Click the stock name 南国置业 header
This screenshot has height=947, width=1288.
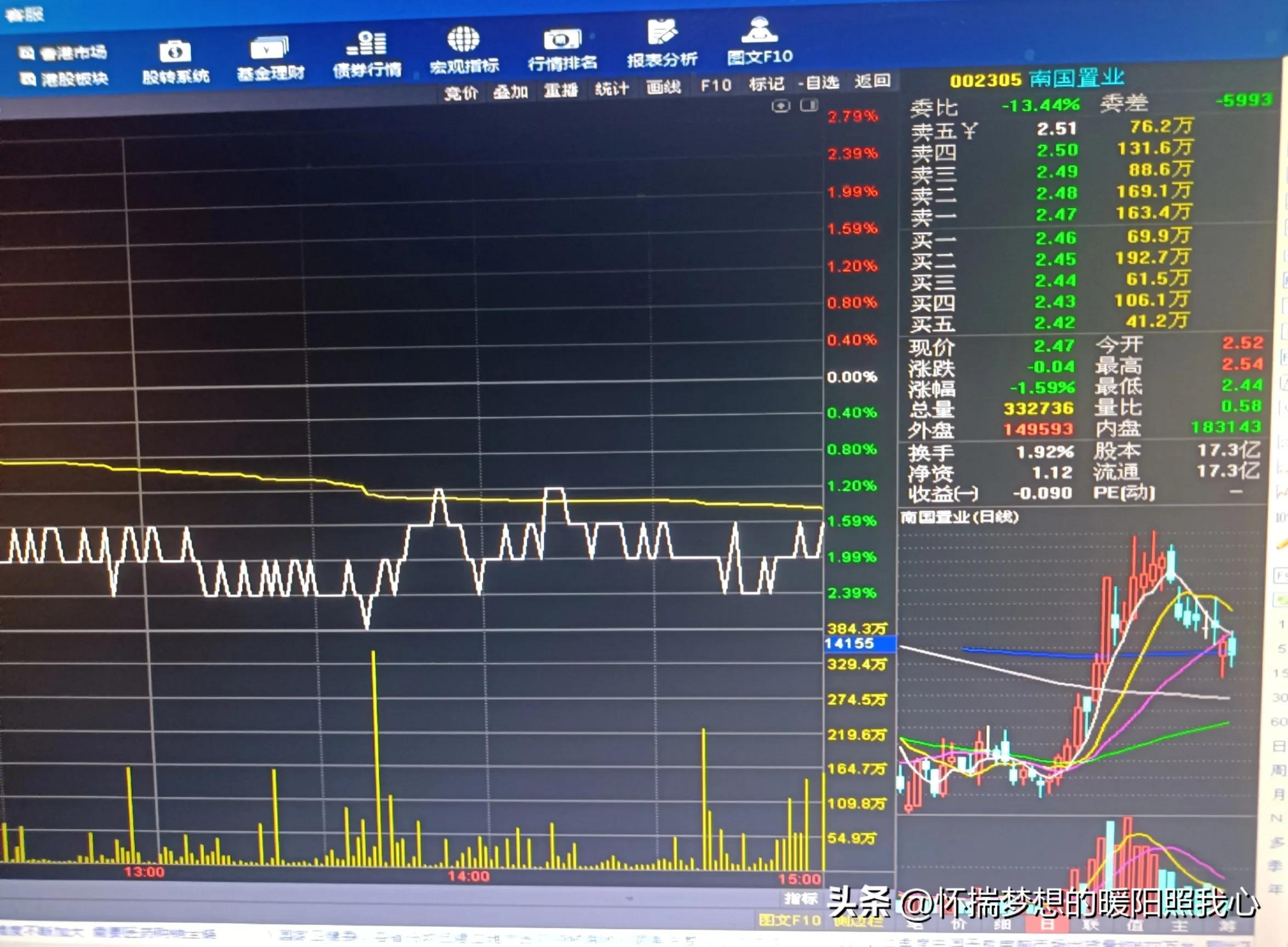[1076, 77]
